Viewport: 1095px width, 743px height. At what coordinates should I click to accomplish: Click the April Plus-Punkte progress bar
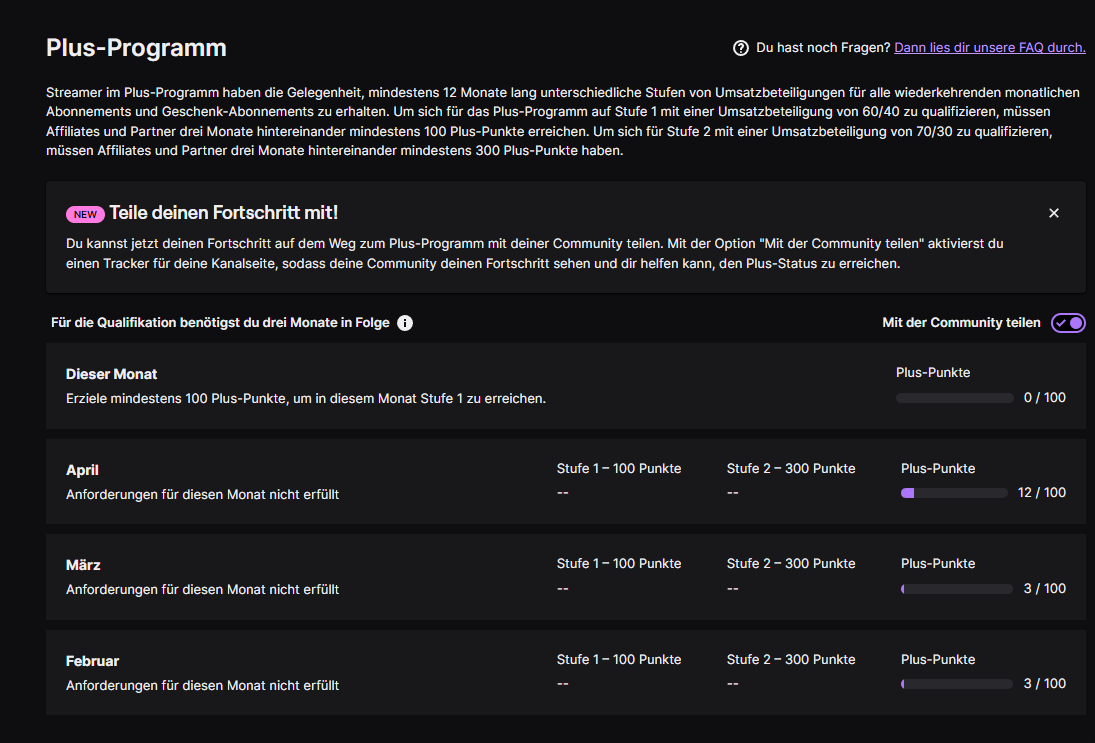[x=954, y=493]
